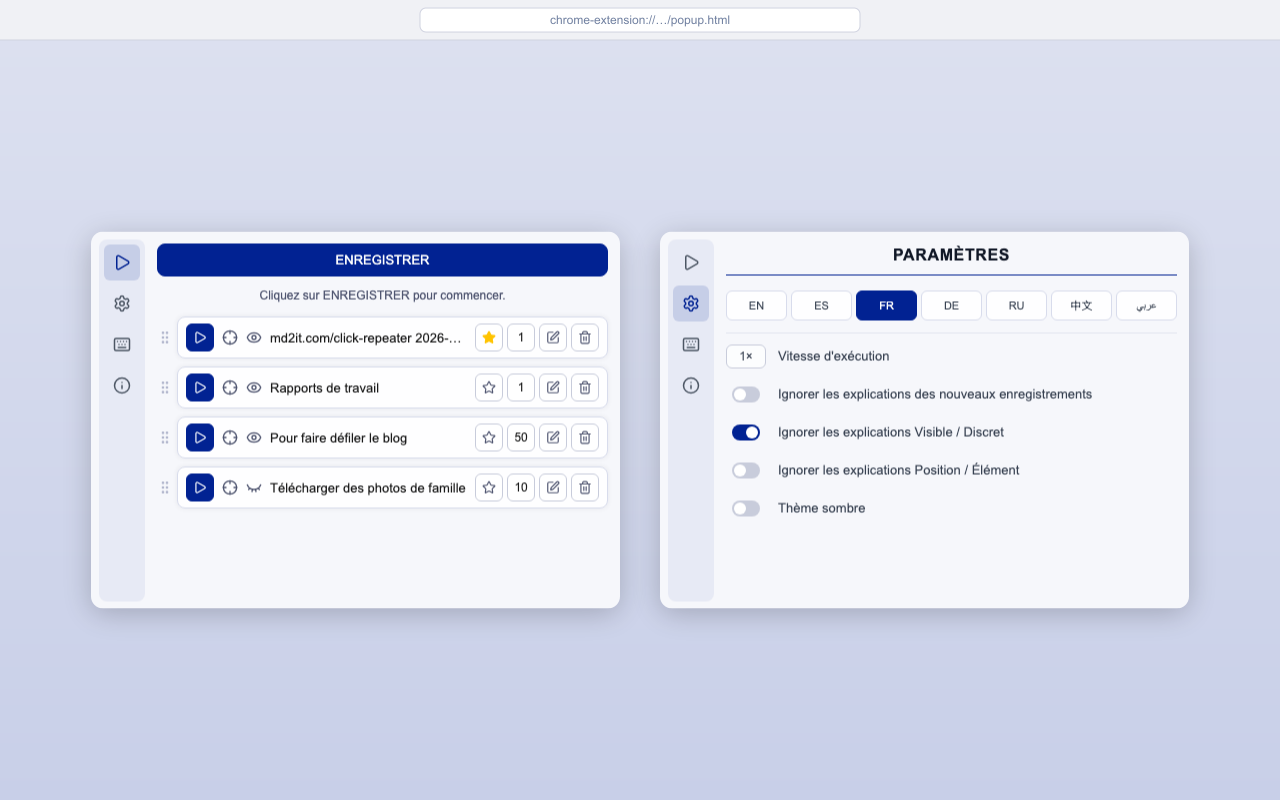Delete the md2it.com/click-repeater recording

(x=585, y=338)
